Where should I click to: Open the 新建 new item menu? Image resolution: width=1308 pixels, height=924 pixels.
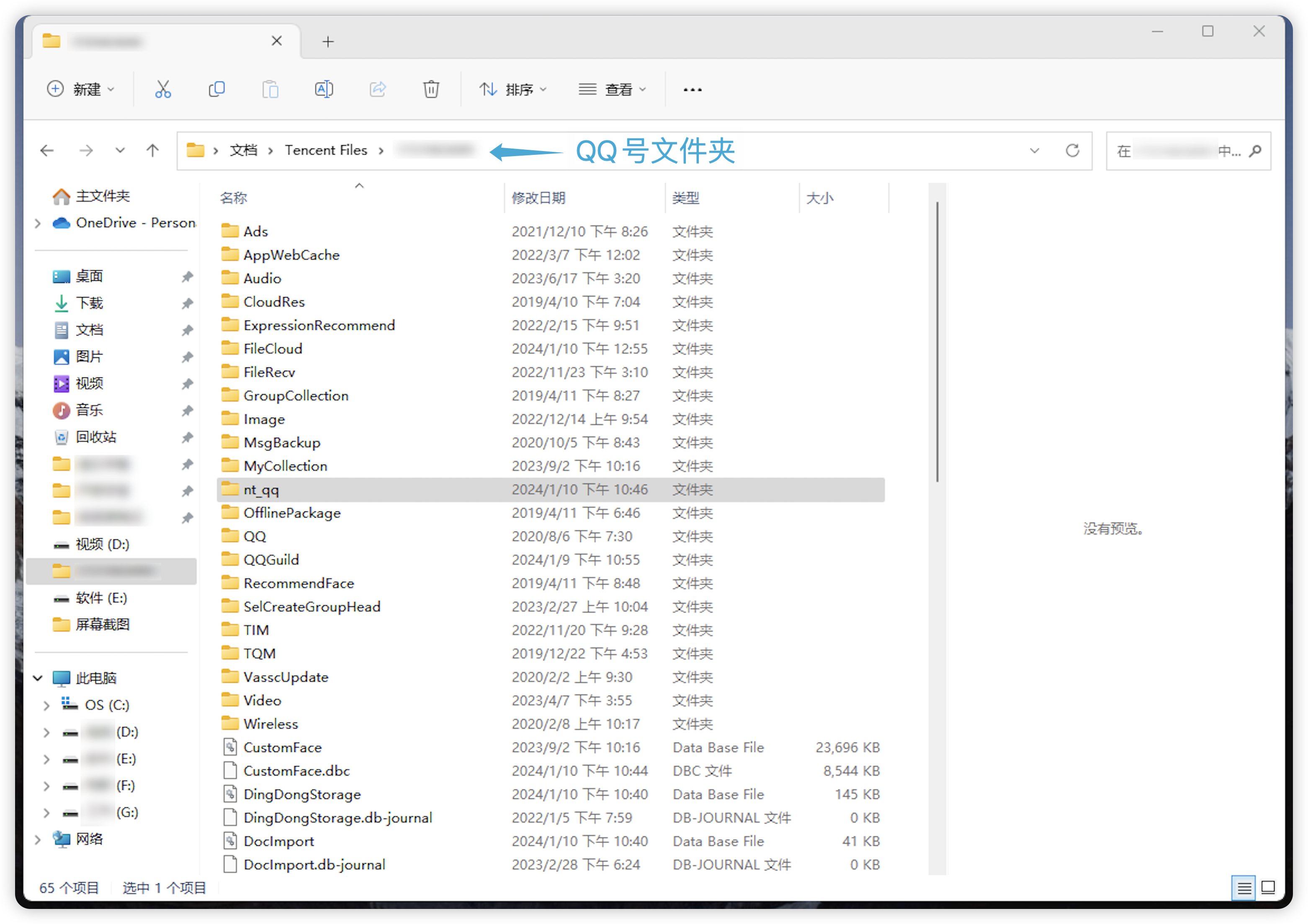tap(82, 89)
